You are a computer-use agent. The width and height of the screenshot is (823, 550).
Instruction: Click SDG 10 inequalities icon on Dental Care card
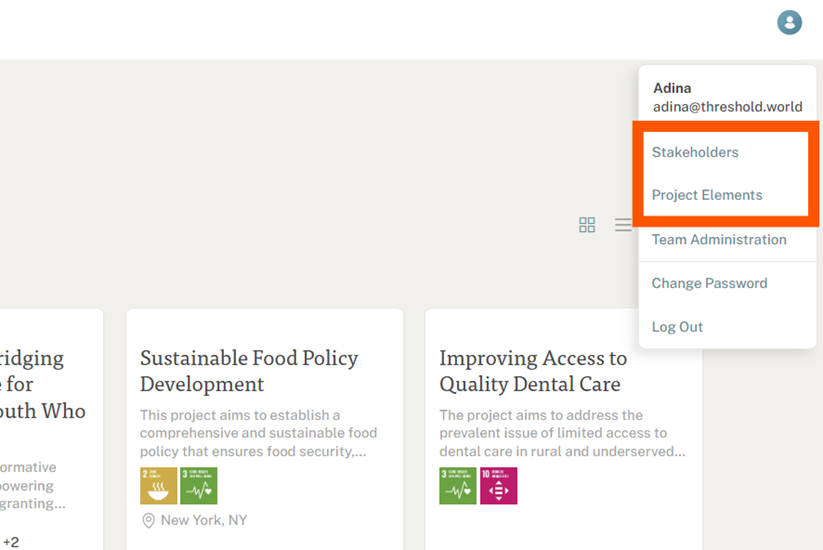(499, 486)
